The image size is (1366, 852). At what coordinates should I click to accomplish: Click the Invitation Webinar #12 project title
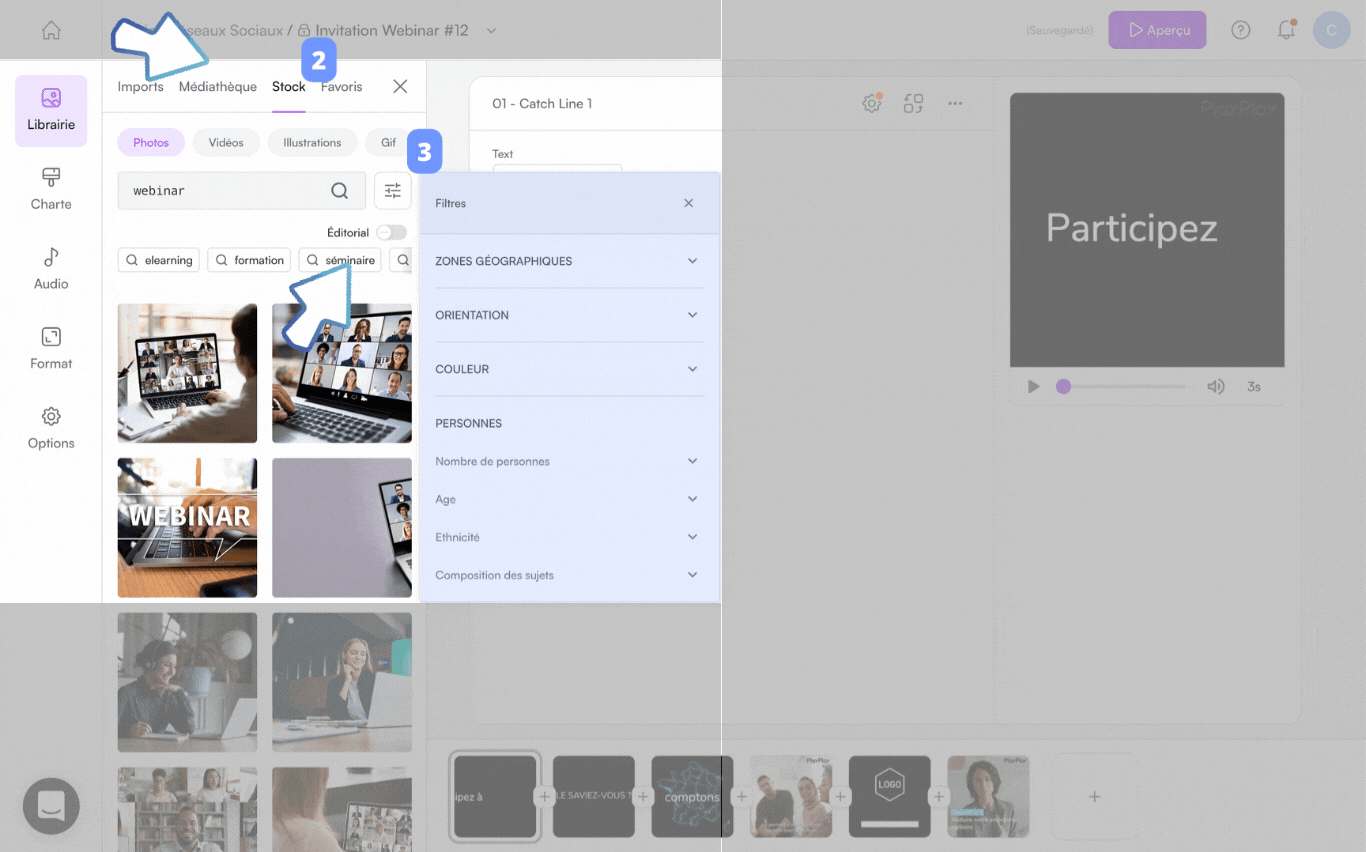[x=392, y=31]
